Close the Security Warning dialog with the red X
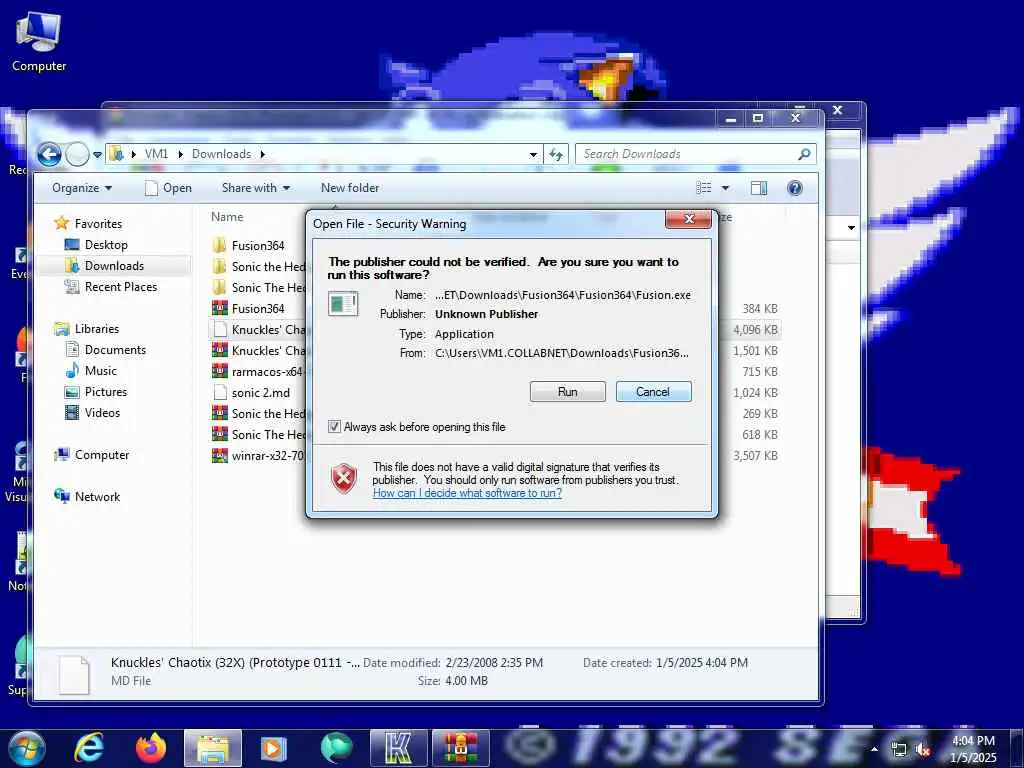The height and width of the screenshot is (768, 1024). 688,219
